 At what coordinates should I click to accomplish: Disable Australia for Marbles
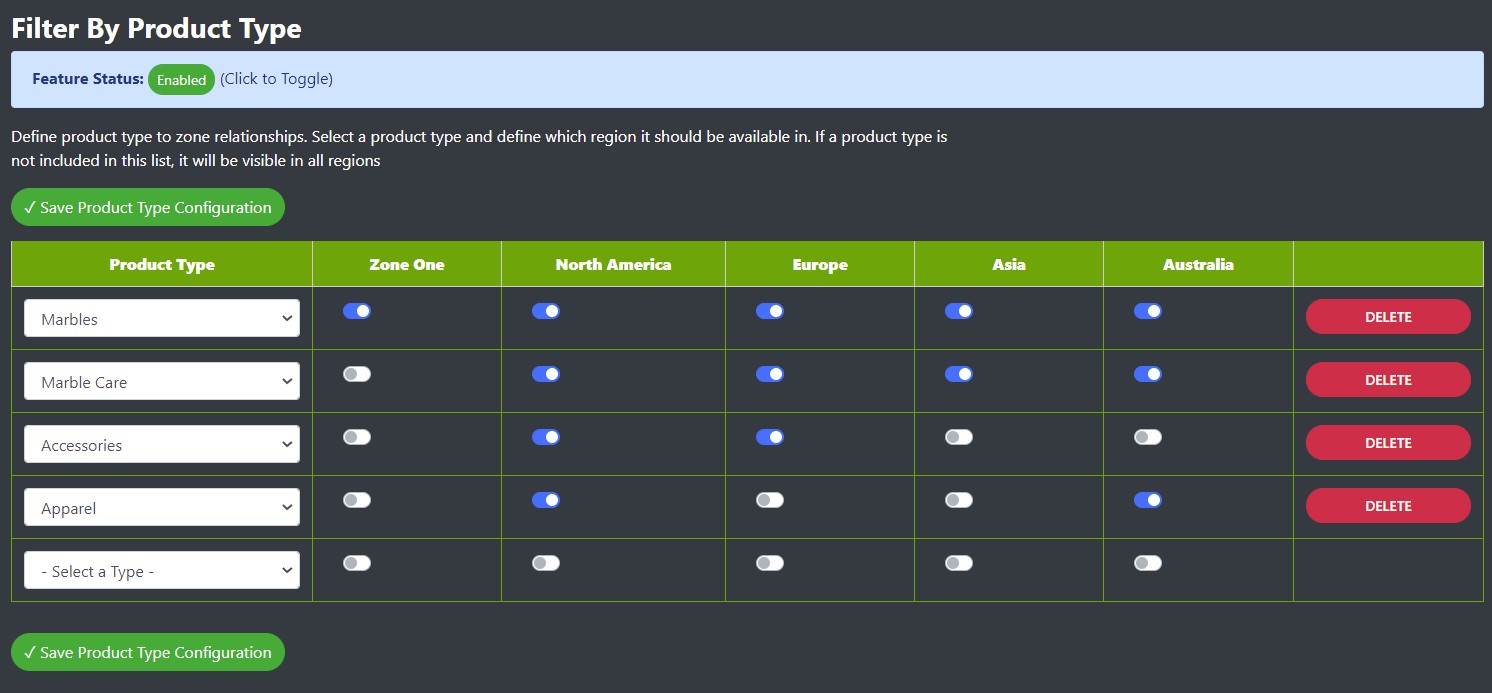click(x=1148, y=311)
